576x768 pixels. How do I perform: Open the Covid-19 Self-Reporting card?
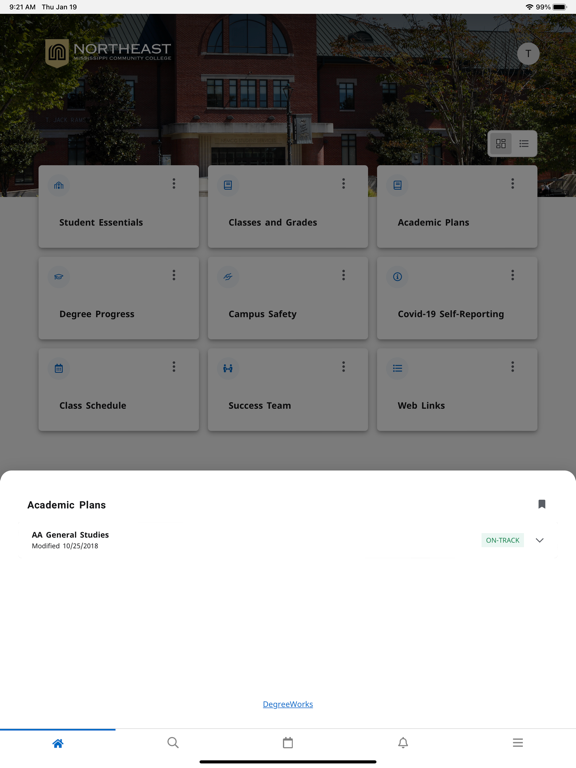tap(457, 298)
